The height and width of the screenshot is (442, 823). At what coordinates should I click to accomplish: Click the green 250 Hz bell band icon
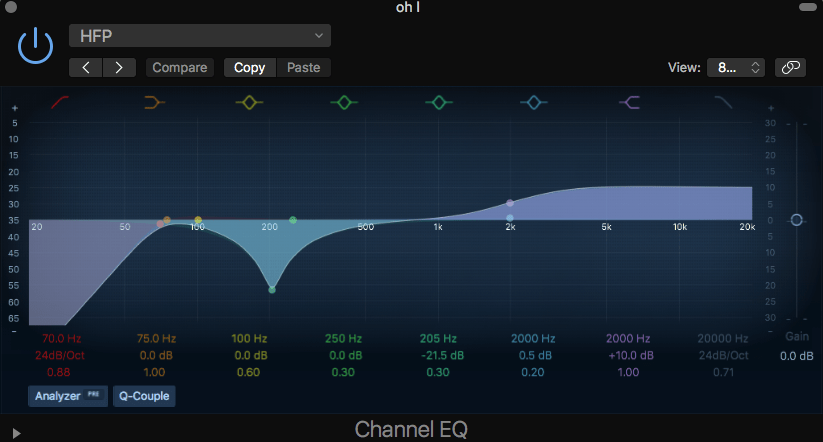tap(344, 102)
